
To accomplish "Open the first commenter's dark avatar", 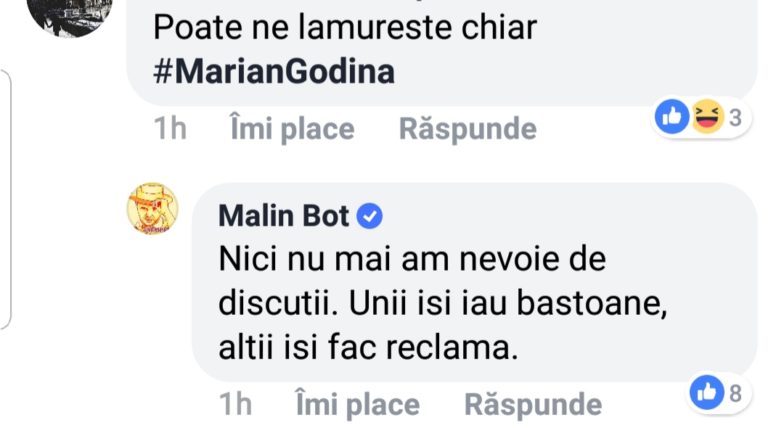I will tap(66, 14).
